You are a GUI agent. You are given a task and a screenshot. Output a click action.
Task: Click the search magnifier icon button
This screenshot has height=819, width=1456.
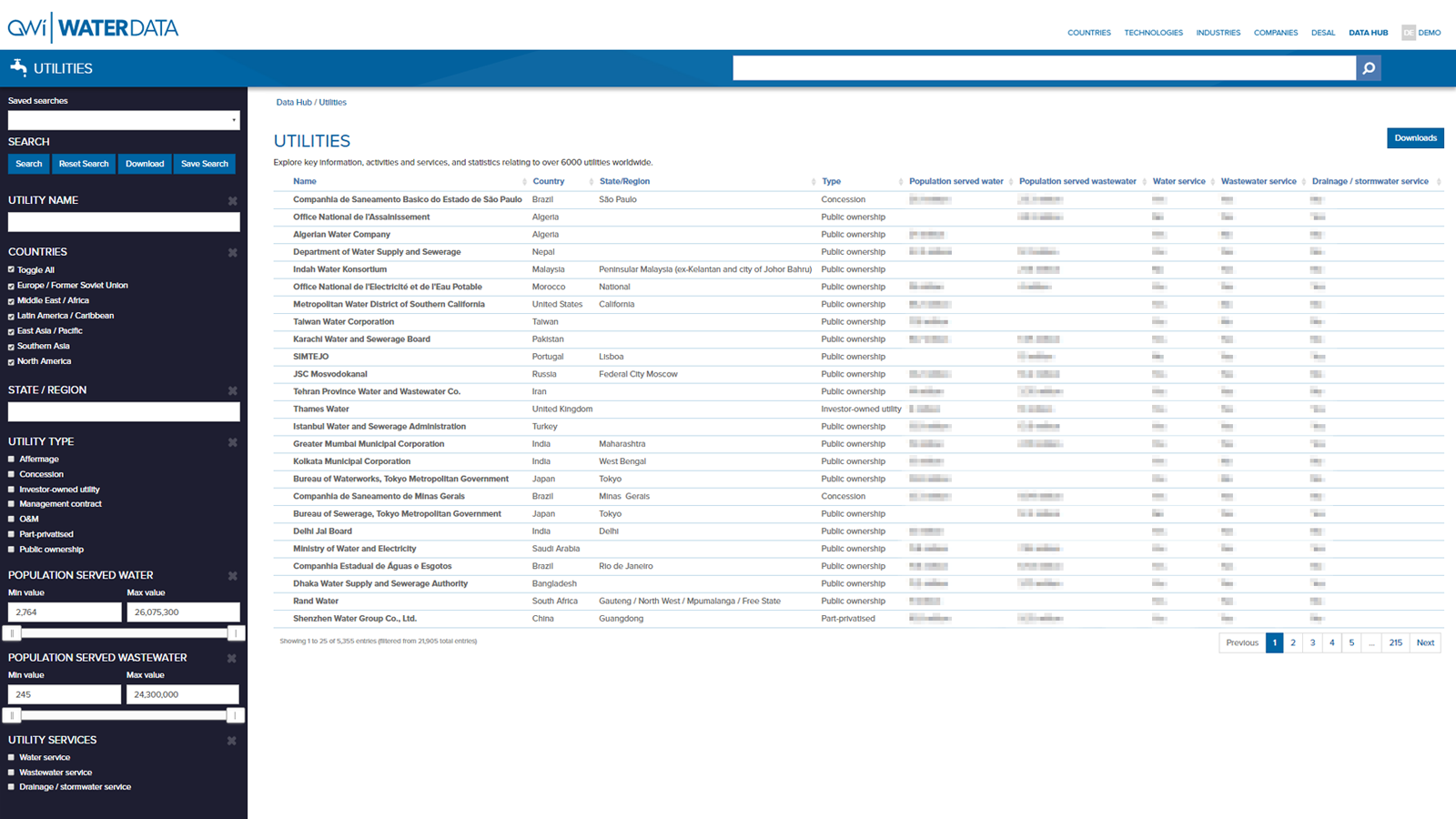pos(1368,68)
